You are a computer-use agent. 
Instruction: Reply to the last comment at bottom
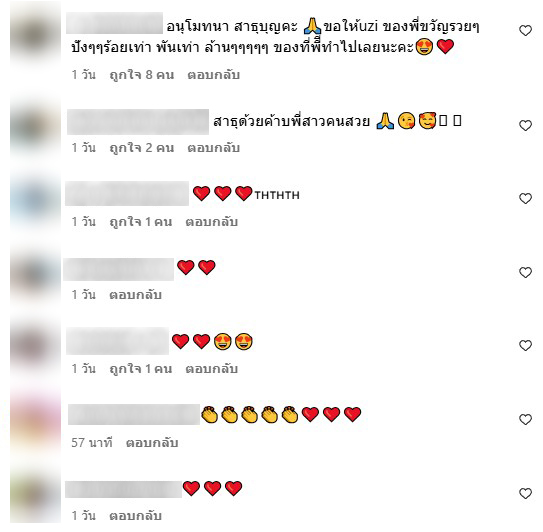coord(135,516)
